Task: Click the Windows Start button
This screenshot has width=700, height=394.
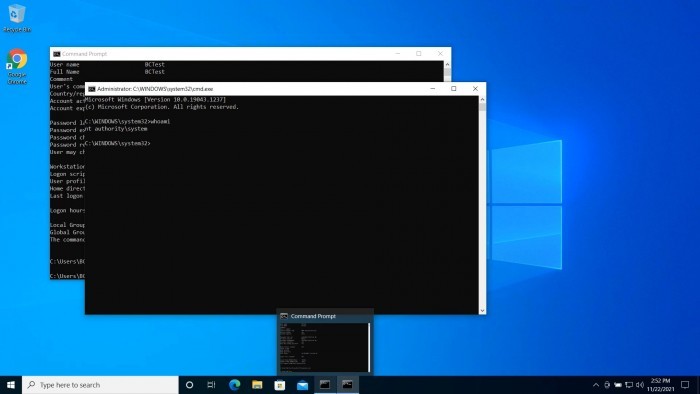Action: pos(11,385)
